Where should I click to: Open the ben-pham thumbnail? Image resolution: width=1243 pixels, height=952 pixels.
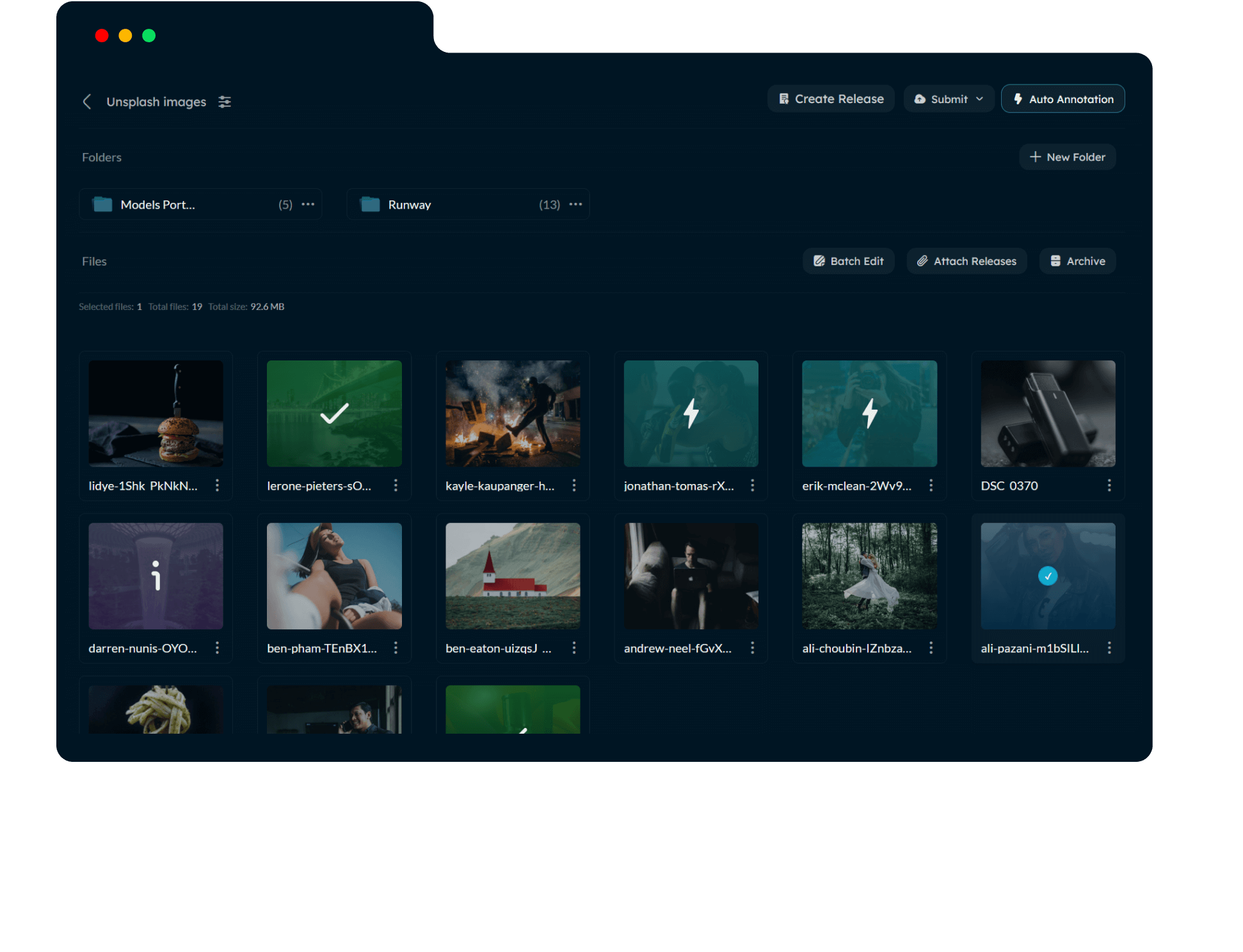click(334, 576)
